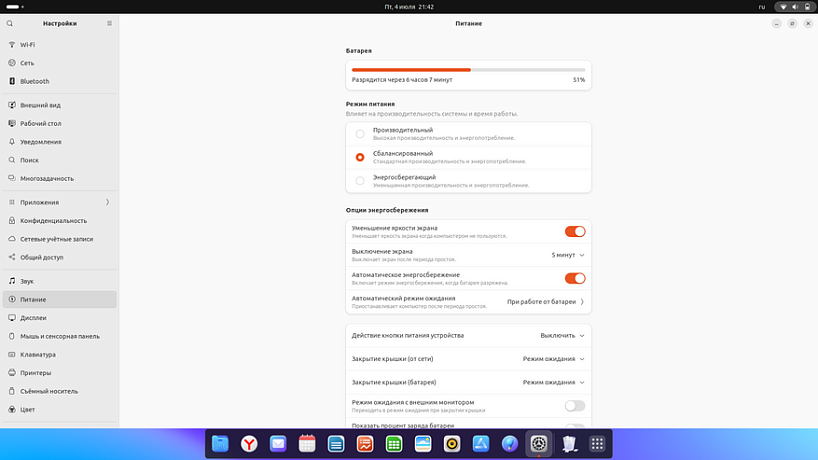The image size is (818, 460).
Task: Enable Режим ожидания с внешним монитором
Action: (574, 406)
